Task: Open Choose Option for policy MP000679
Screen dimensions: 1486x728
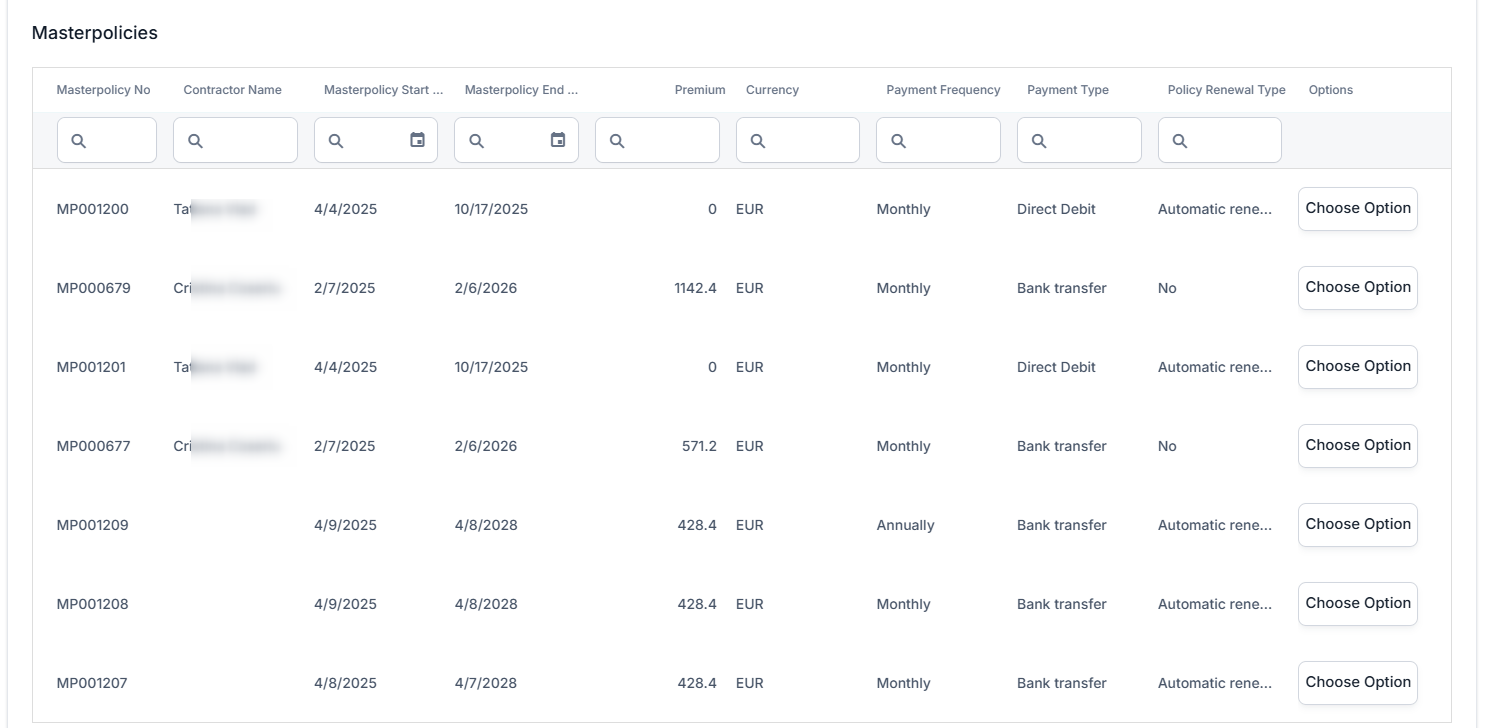Action: point(1357,288)
